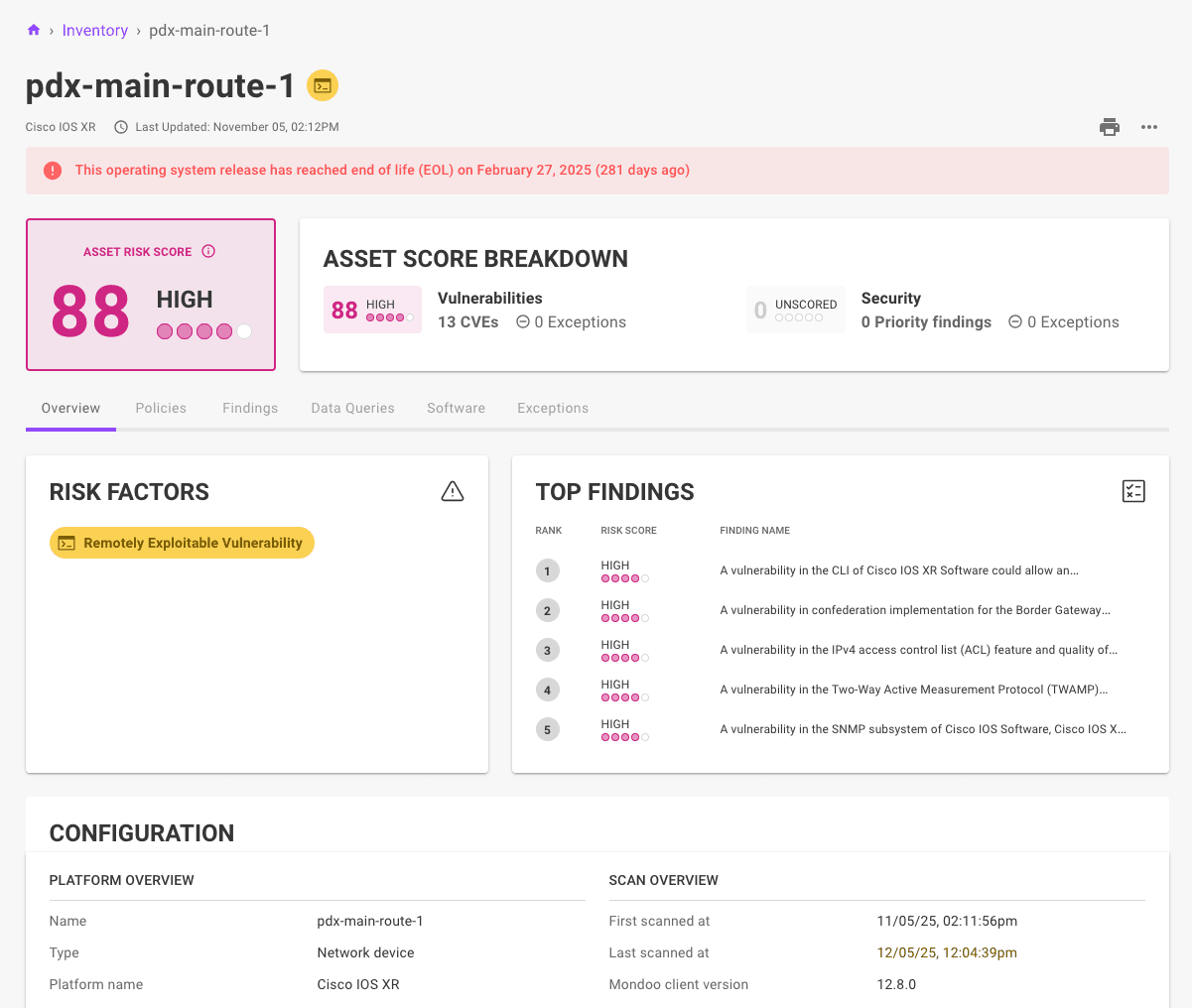Switch to the Policies tab
Image resolution: width=1192 pixels, height=1008 pixels.
pos(161,409)
